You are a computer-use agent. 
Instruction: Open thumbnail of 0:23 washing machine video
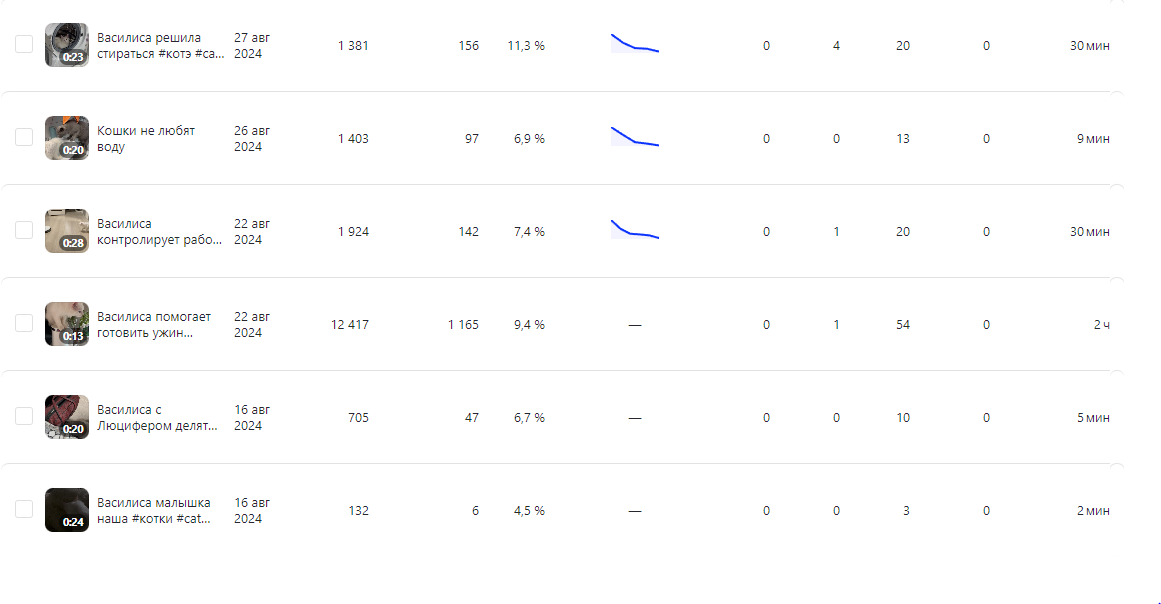point(67,45)
